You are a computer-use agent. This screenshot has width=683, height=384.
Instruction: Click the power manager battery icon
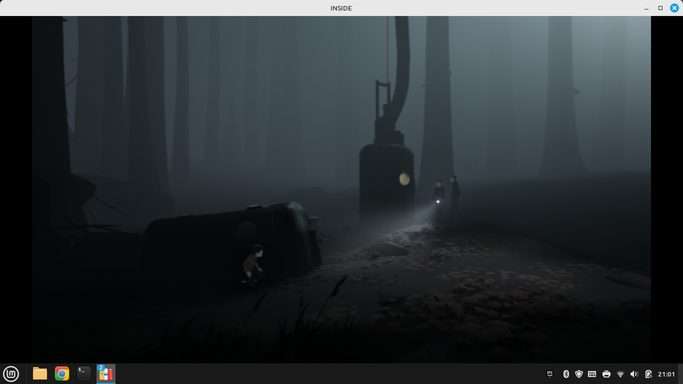tap(648, 374)
